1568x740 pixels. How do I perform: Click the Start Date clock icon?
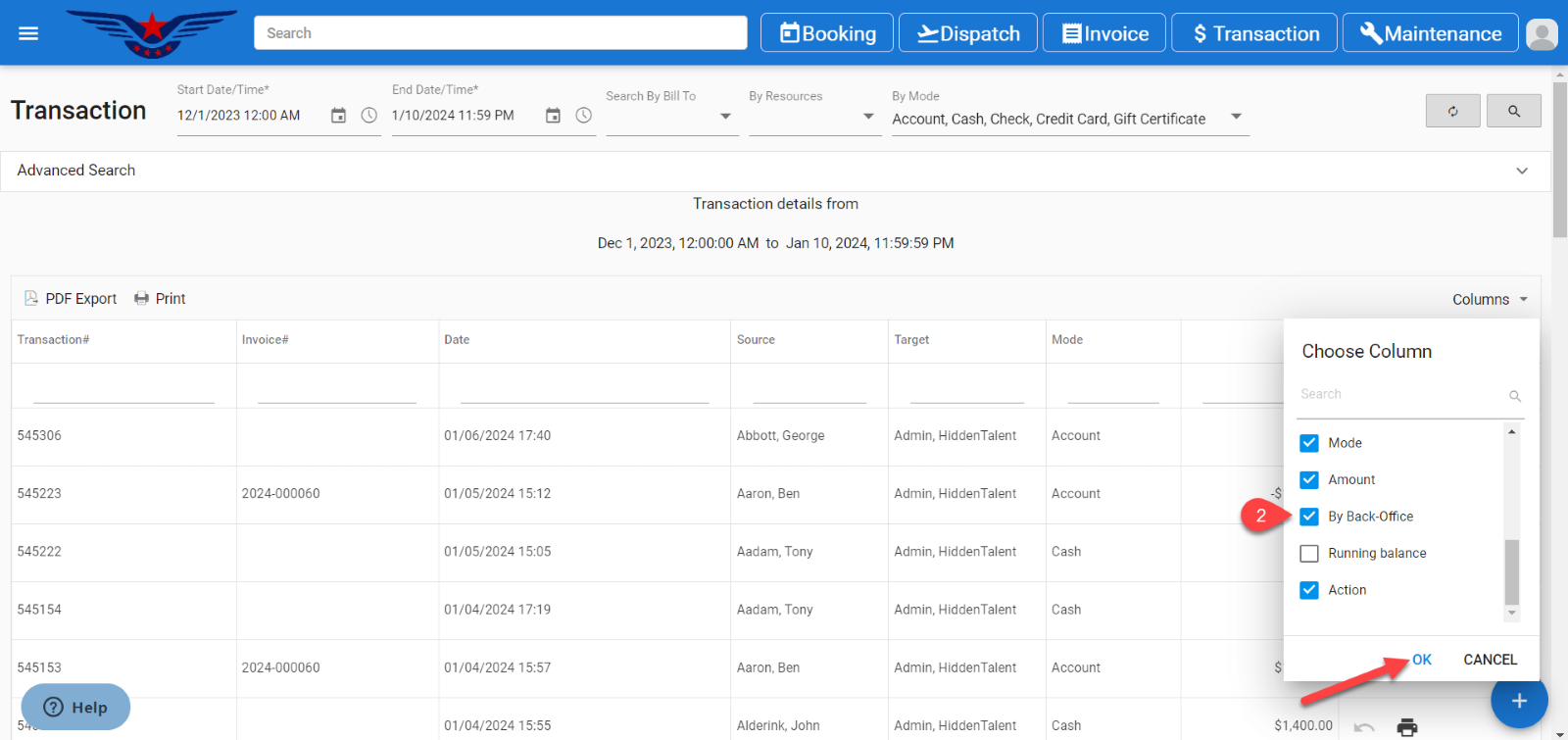tap(369, 116)
